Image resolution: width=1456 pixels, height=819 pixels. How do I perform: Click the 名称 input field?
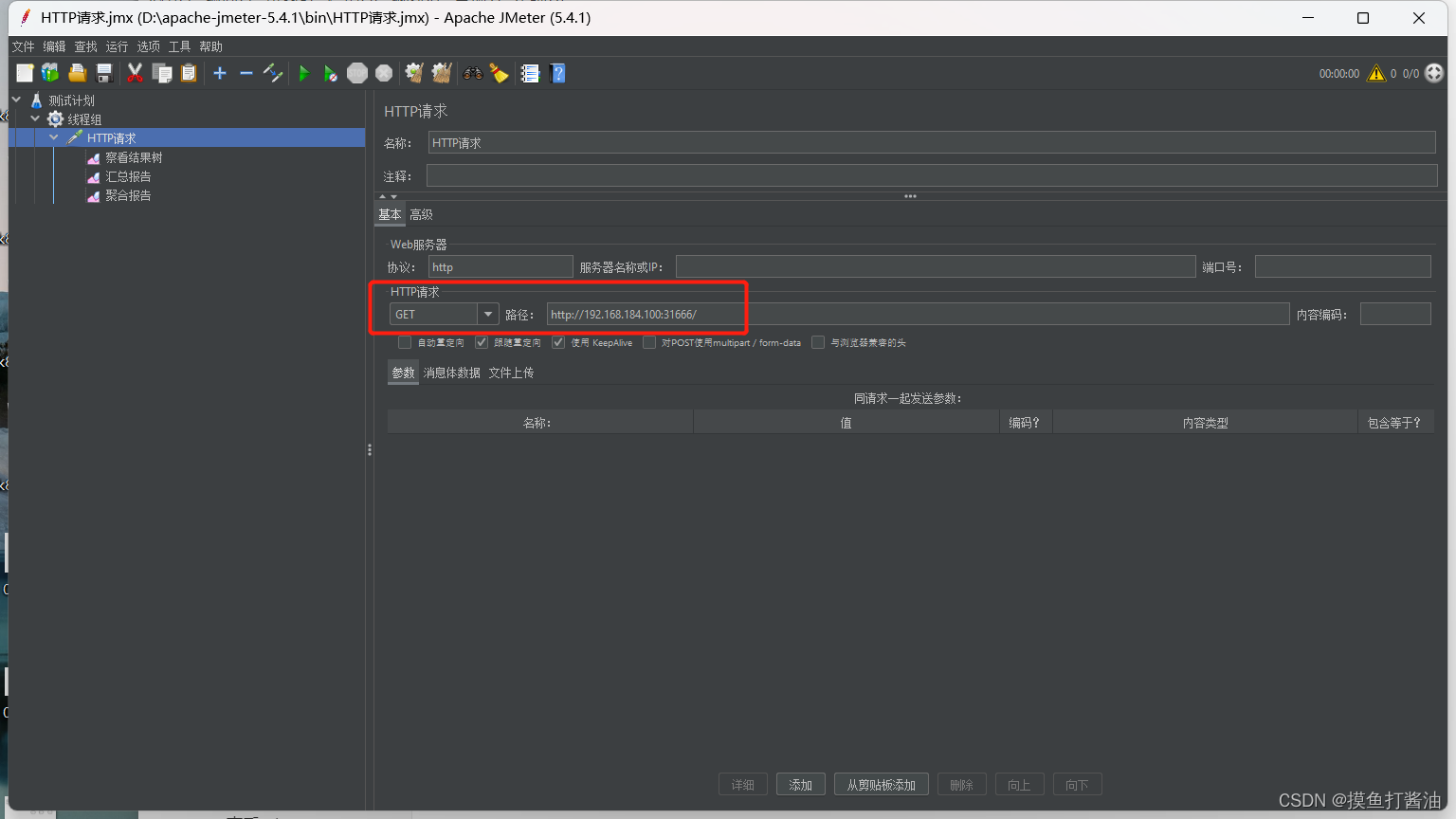[x=932, y=142]
